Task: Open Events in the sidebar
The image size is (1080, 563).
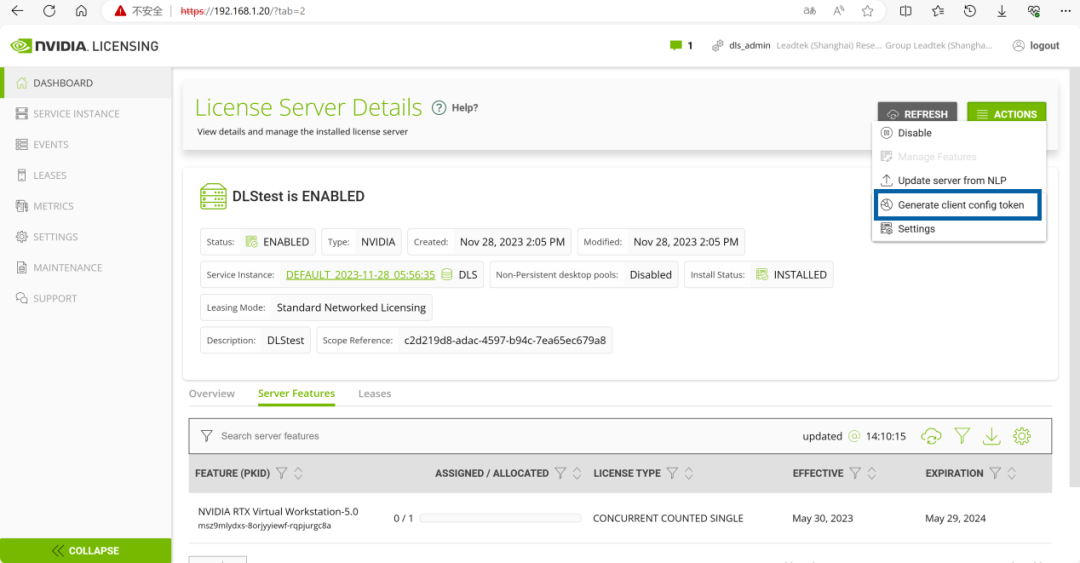Action: [85, 145]
